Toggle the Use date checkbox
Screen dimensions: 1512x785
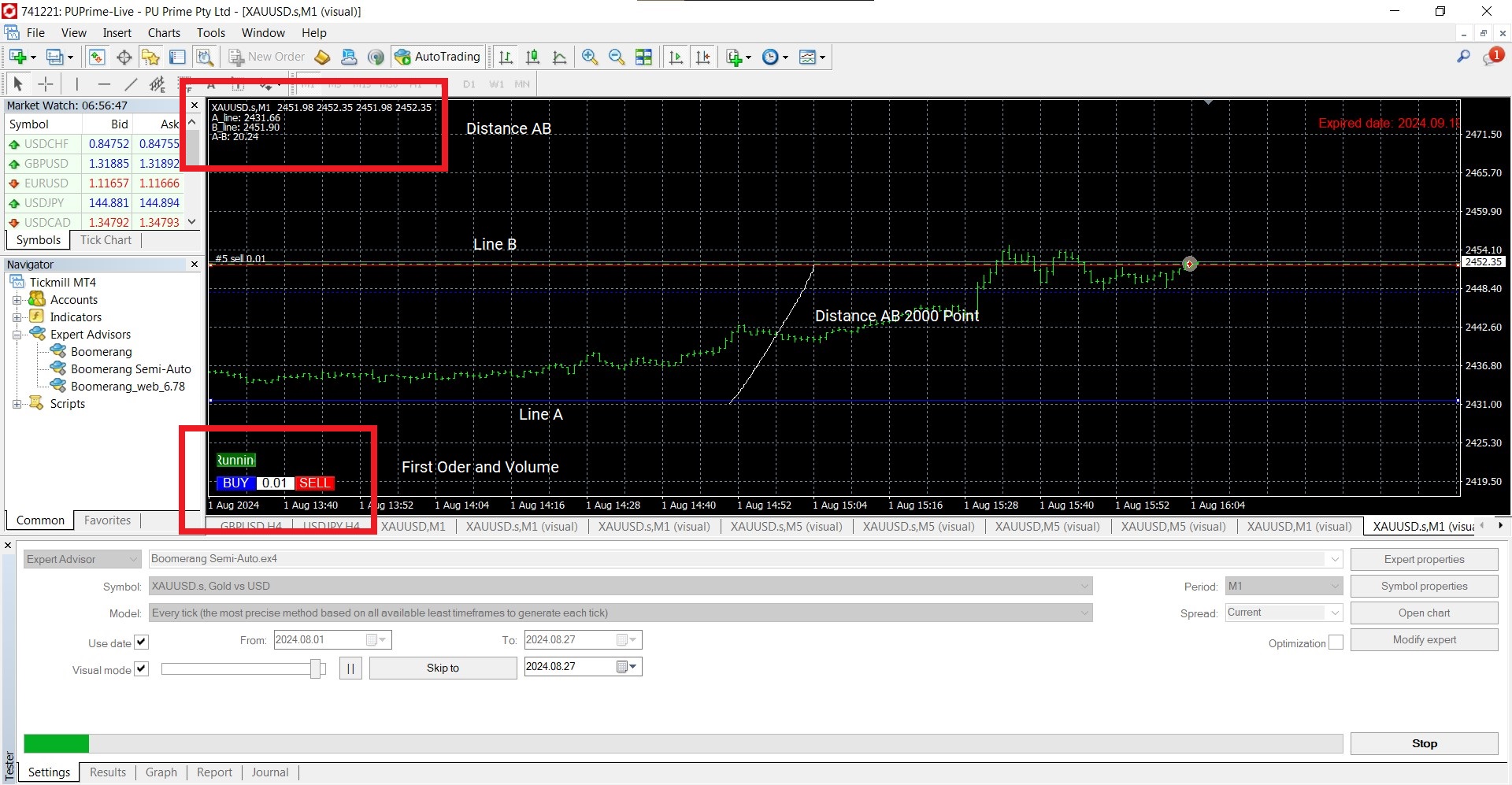(141, 642)
